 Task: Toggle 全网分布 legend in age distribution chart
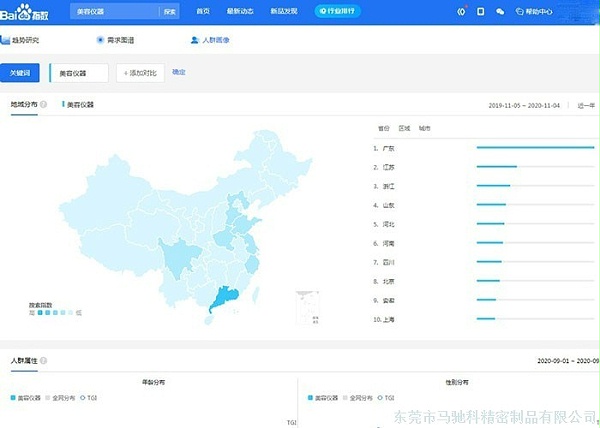pyautogui.click(x=65, y=397)
